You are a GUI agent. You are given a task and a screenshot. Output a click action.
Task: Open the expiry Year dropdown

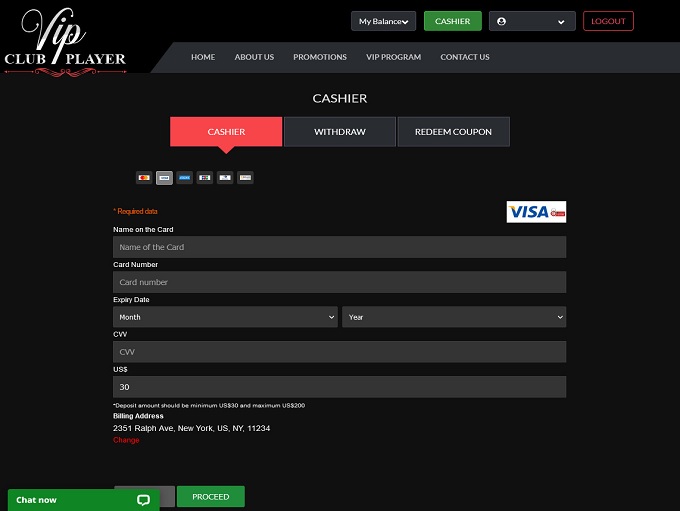tap(454, 317)
